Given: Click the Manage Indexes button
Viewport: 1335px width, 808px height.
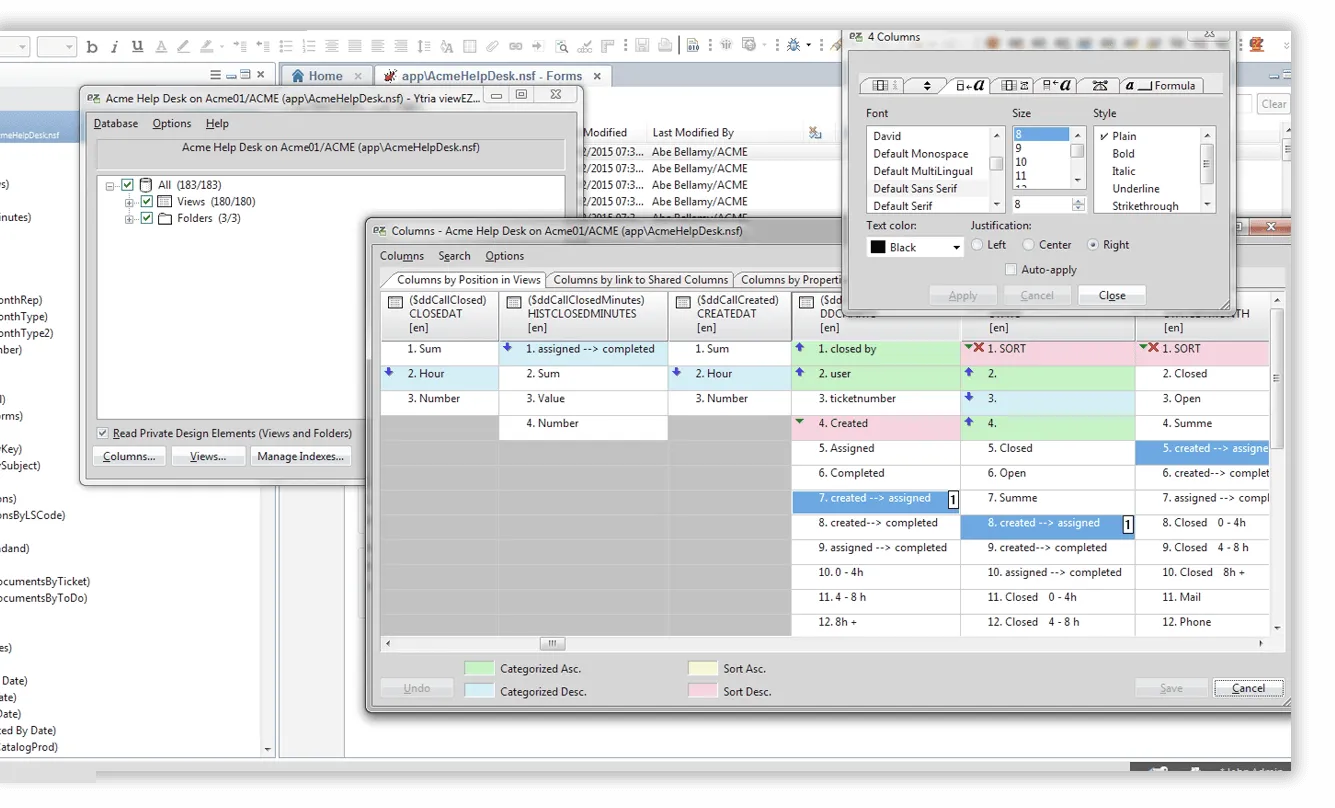Looking at the screenshot, I should click(x=300, y=457).
